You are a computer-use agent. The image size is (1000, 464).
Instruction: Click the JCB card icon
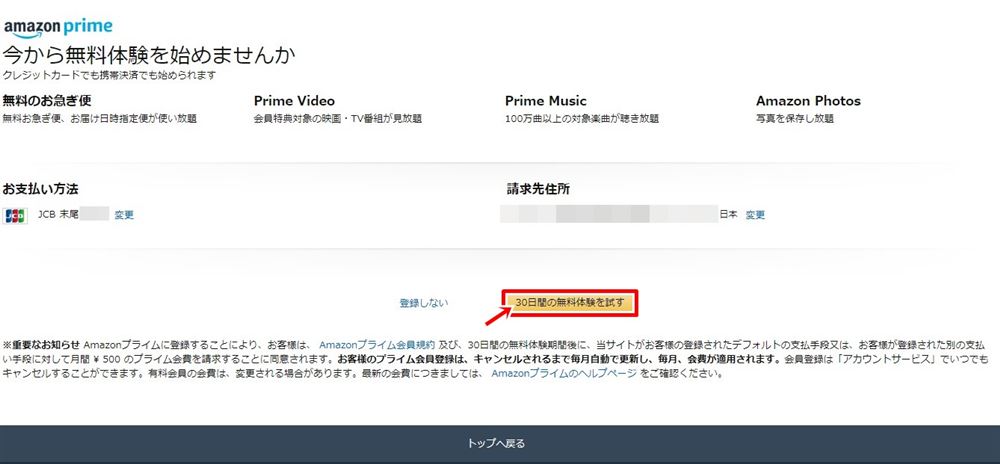15,215
